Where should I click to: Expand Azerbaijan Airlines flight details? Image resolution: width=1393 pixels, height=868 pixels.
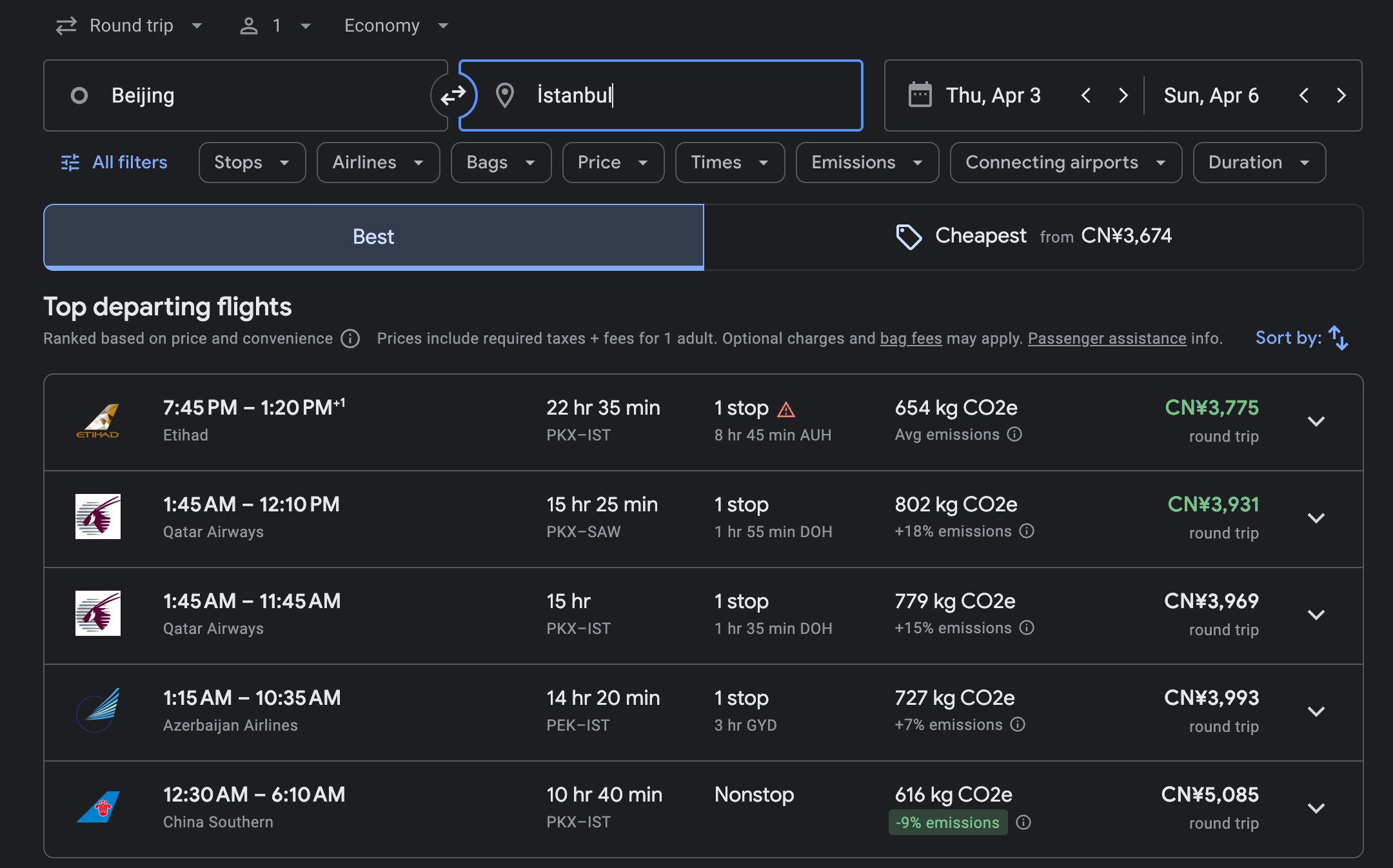click(1316, 712)
